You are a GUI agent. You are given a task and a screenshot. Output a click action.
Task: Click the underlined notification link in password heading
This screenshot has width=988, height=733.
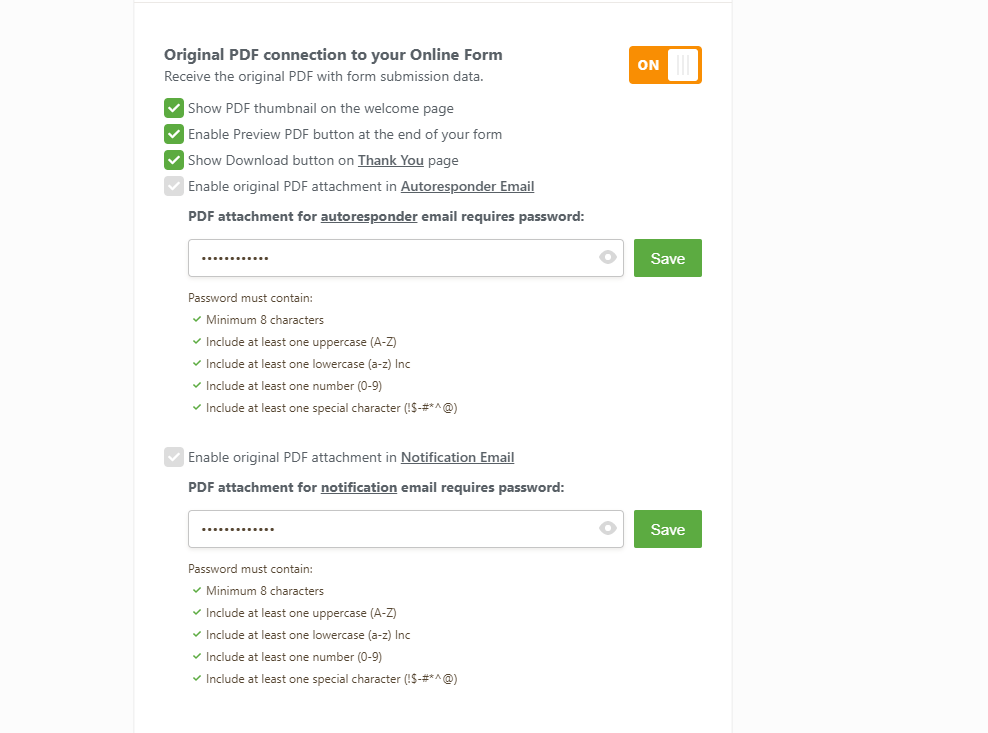(359, 487)
